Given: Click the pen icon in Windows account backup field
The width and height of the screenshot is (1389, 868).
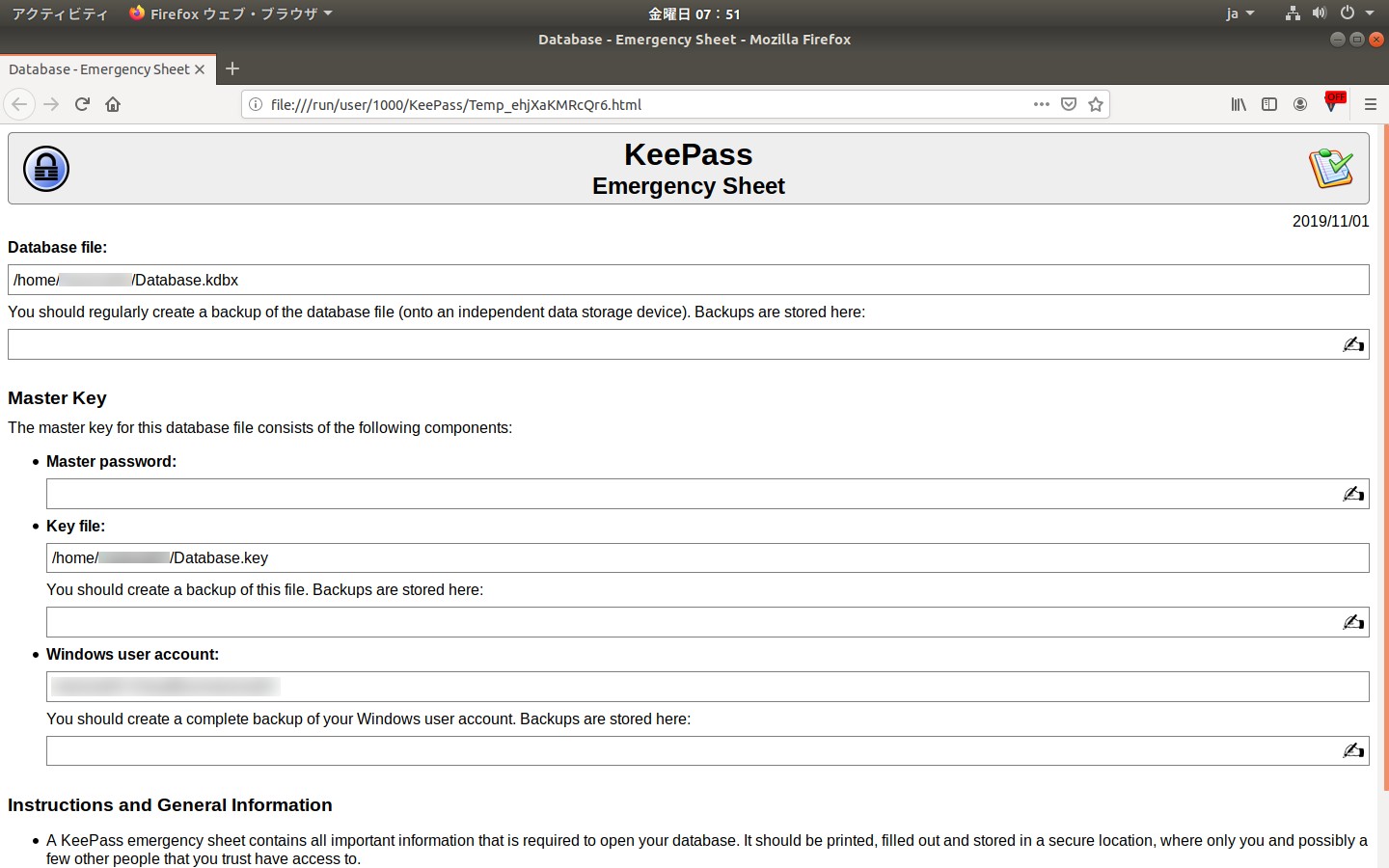Looking at the screenshot, I should (1353, 750).
